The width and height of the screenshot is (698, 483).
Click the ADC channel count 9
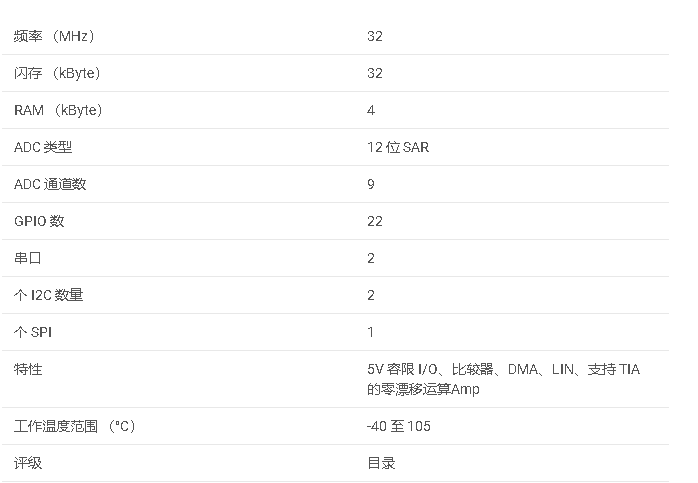click(371, 184)
